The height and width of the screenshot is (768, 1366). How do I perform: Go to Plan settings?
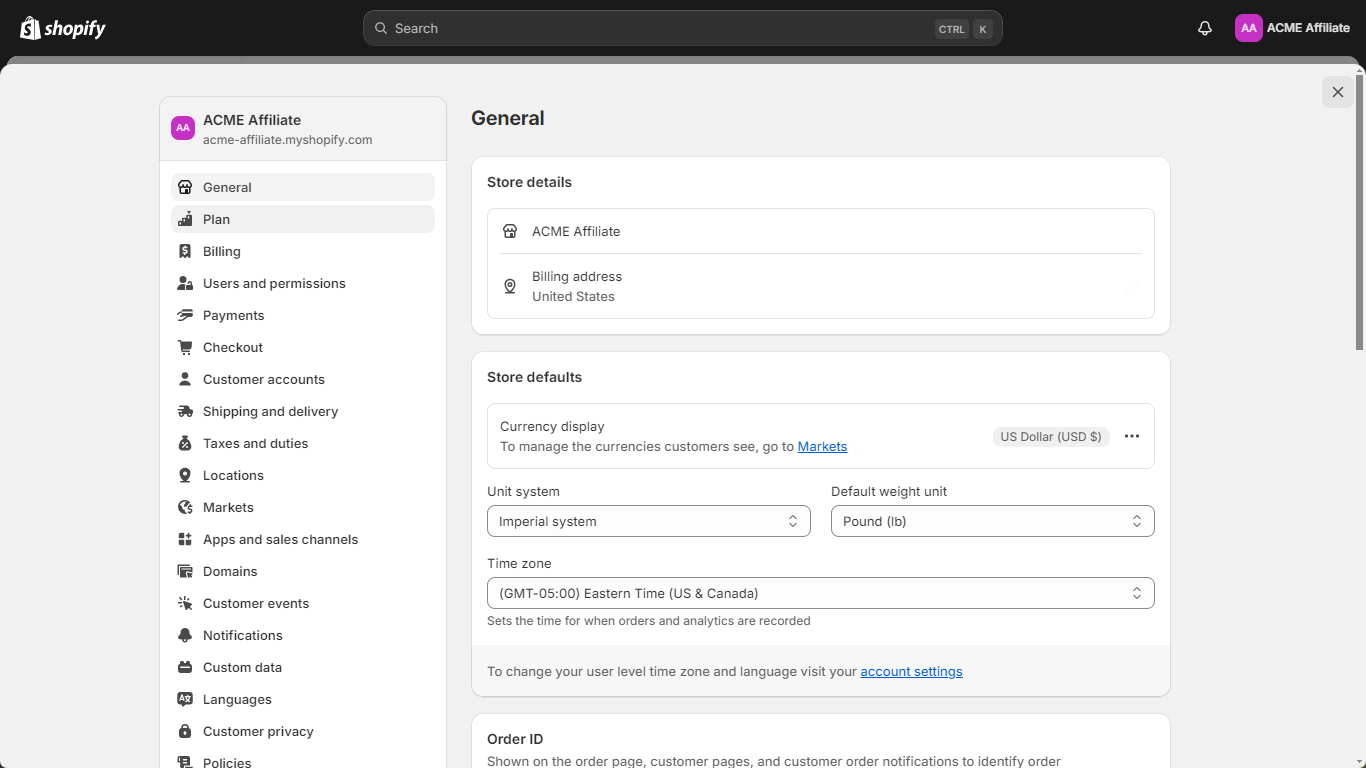(303, 219)
